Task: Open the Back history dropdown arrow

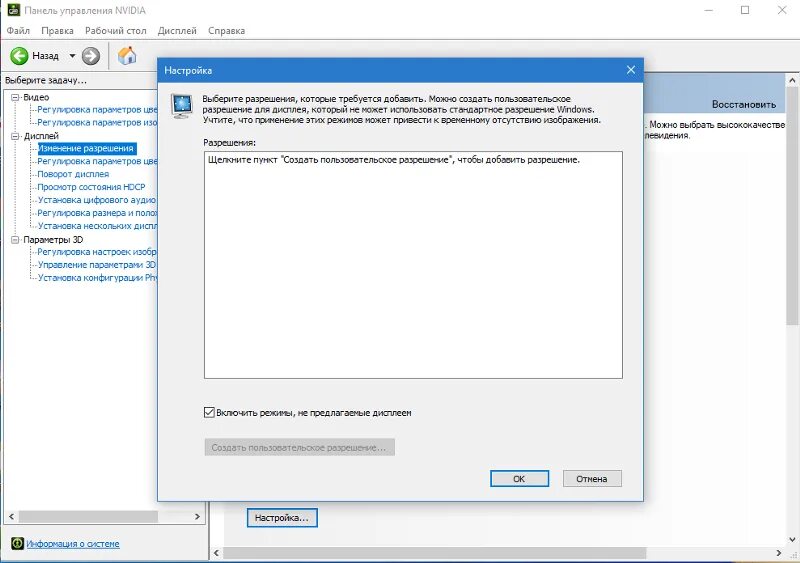Action: click(x=72, y=56)
